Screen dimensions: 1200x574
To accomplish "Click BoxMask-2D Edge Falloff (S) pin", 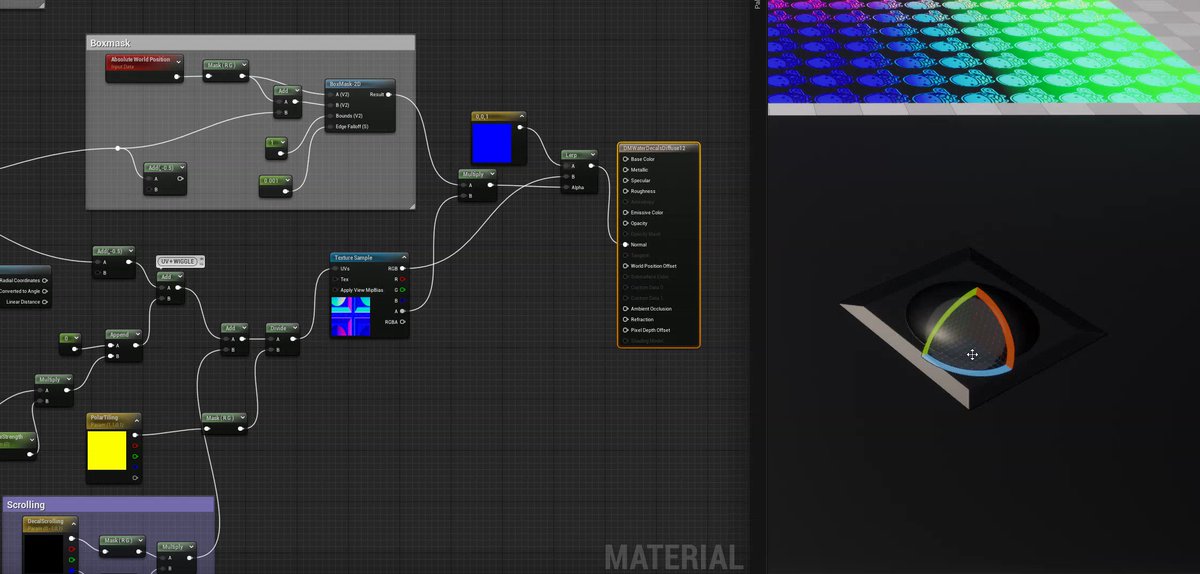I will coord(333,127).
